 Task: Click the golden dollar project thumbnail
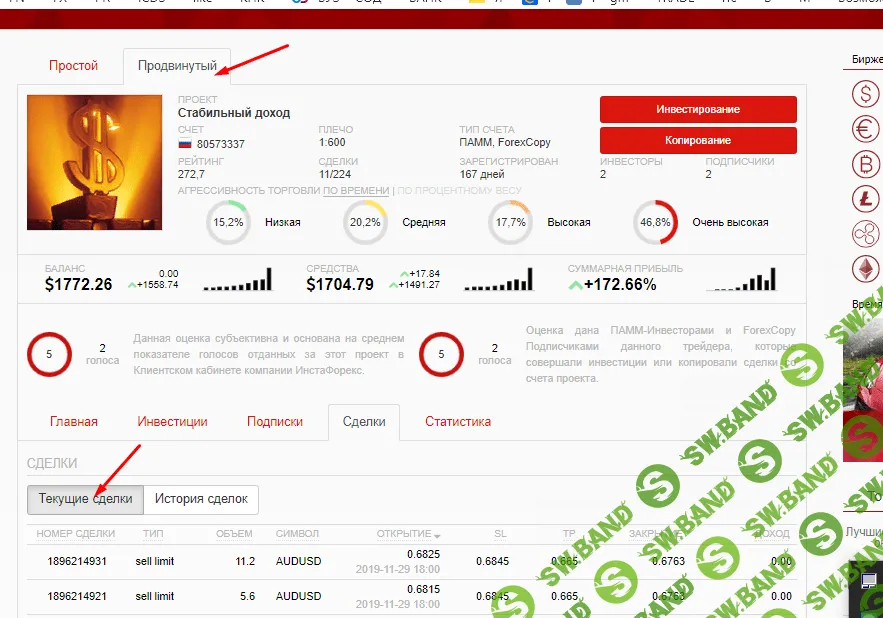94,162
